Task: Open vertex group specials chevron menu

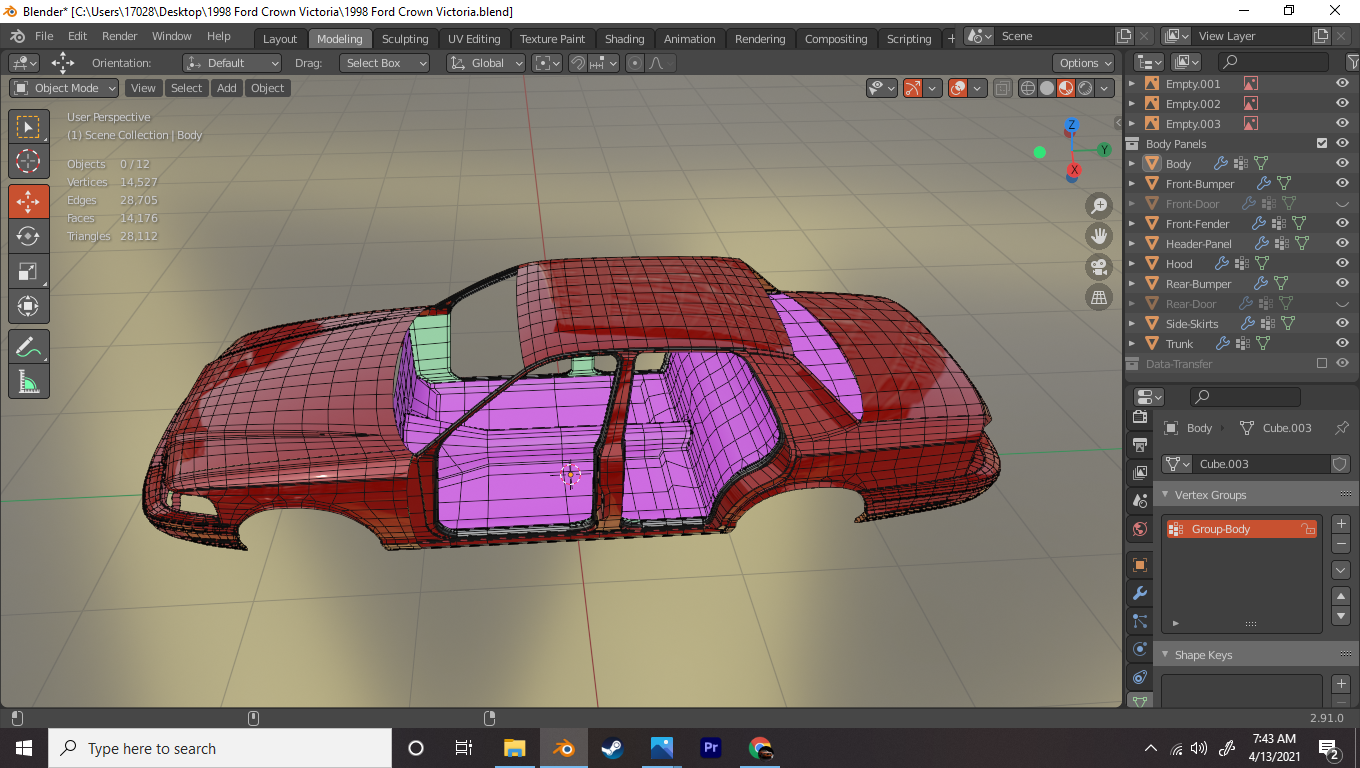Action: [1341, 570]
